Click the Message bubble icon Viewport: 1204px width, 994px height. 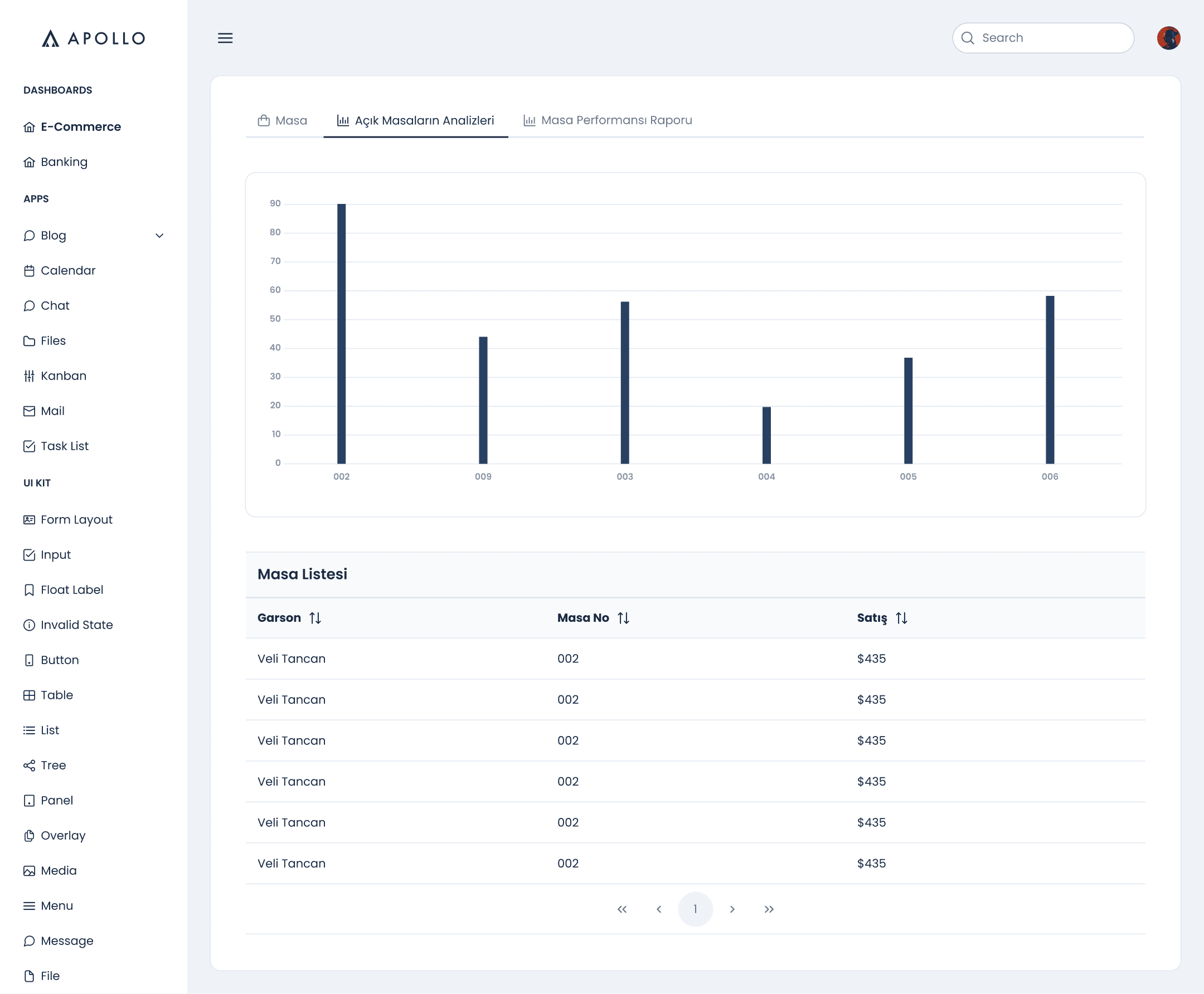point(29,941)
